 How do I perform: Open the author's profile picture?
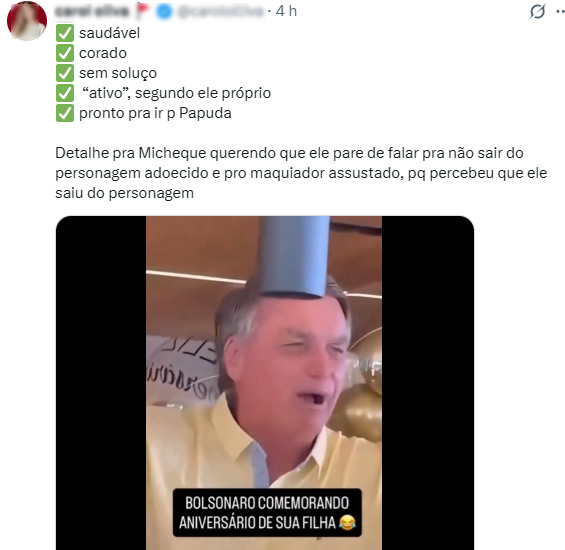pyautogui.click(x=27, y=21)
